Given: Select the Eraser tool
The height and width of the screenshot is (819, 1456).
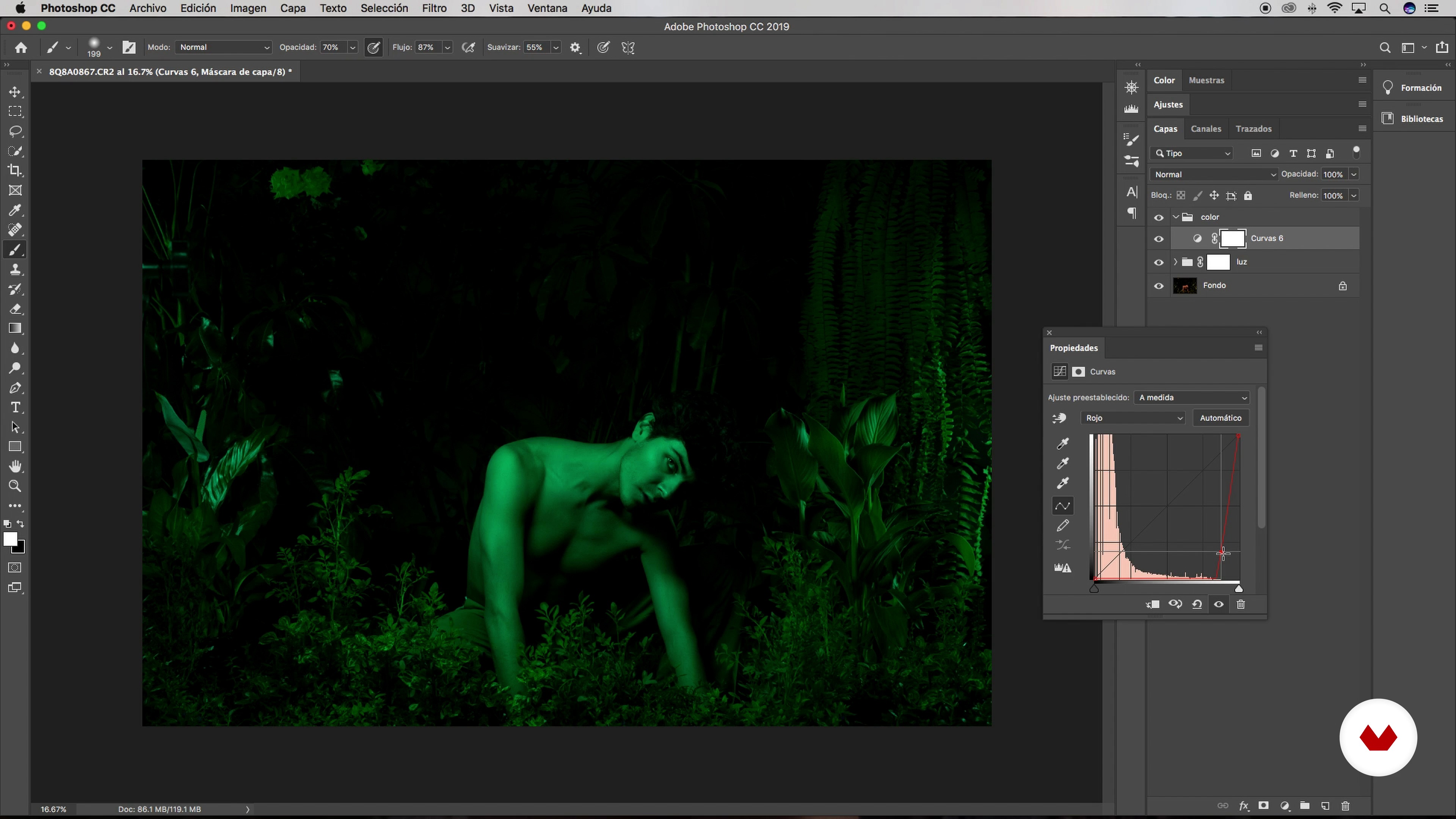Looking at the screenshot, I should click(15, 309).
